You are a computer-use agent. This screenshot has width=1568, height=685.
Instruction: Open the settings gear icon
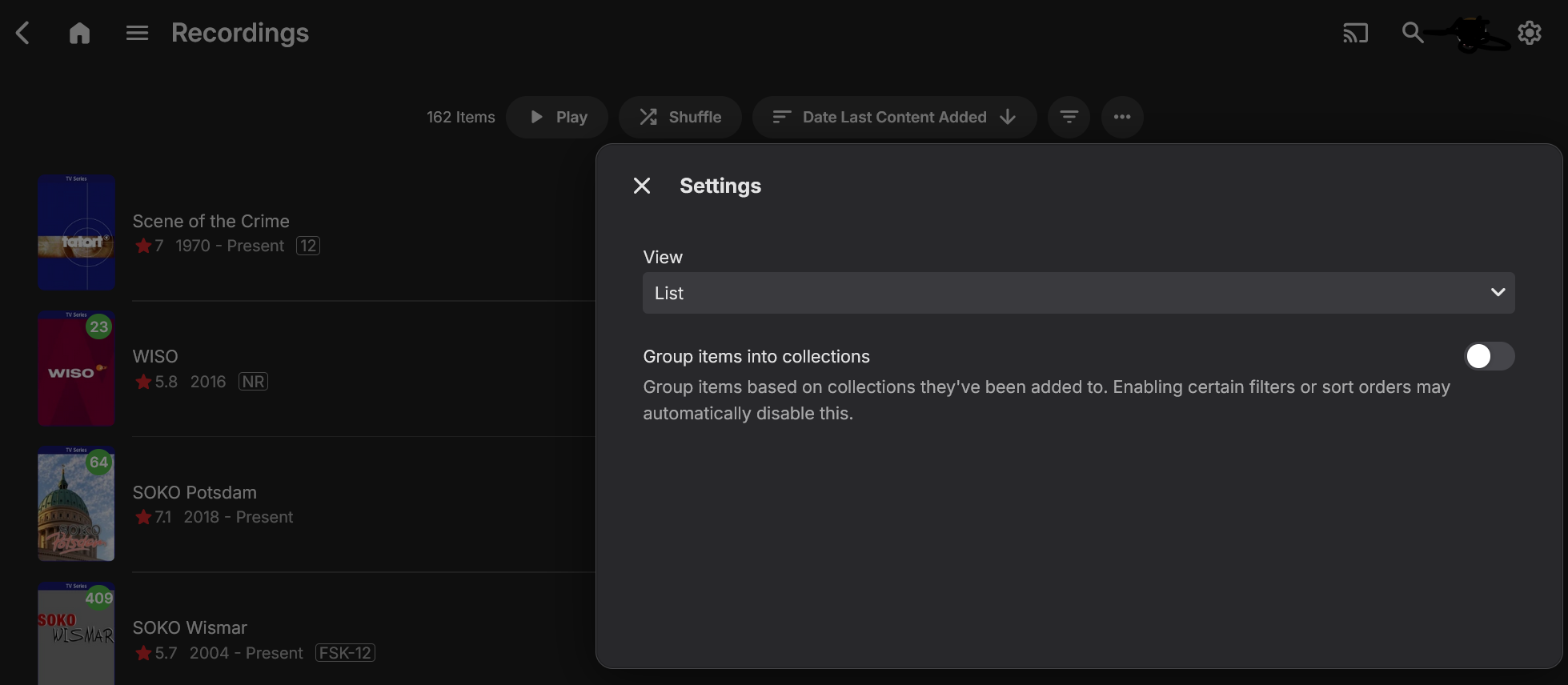point(1529,33)
